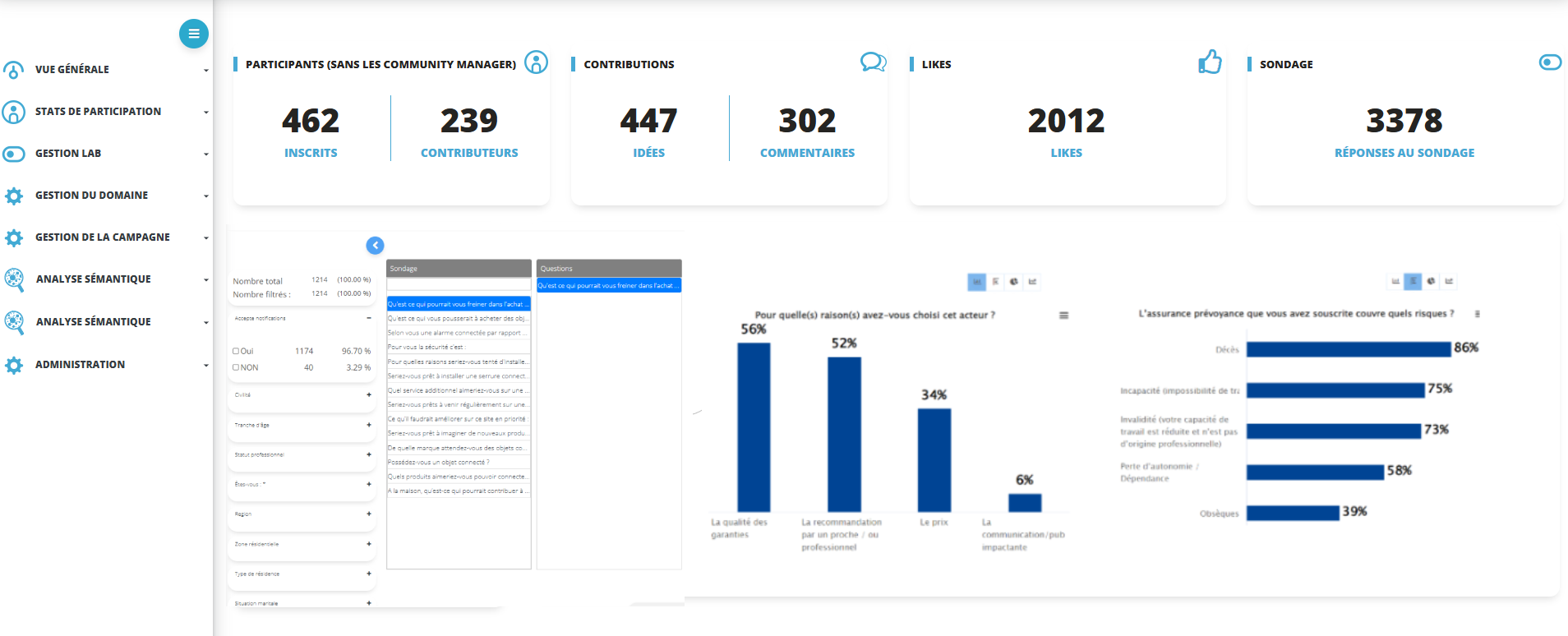Click the contributions speech bubble icon
This screenshot has height=636, width=1568.
point(873,62)
